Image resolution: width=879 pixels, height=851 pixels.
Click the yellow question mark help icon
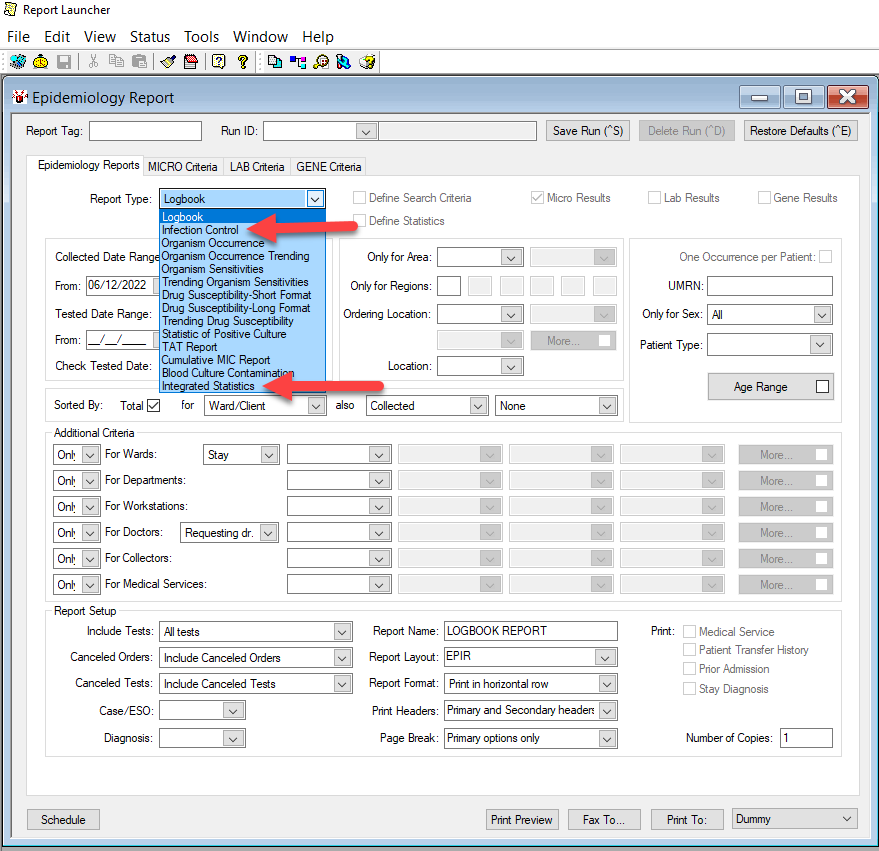tap(242, 62)
